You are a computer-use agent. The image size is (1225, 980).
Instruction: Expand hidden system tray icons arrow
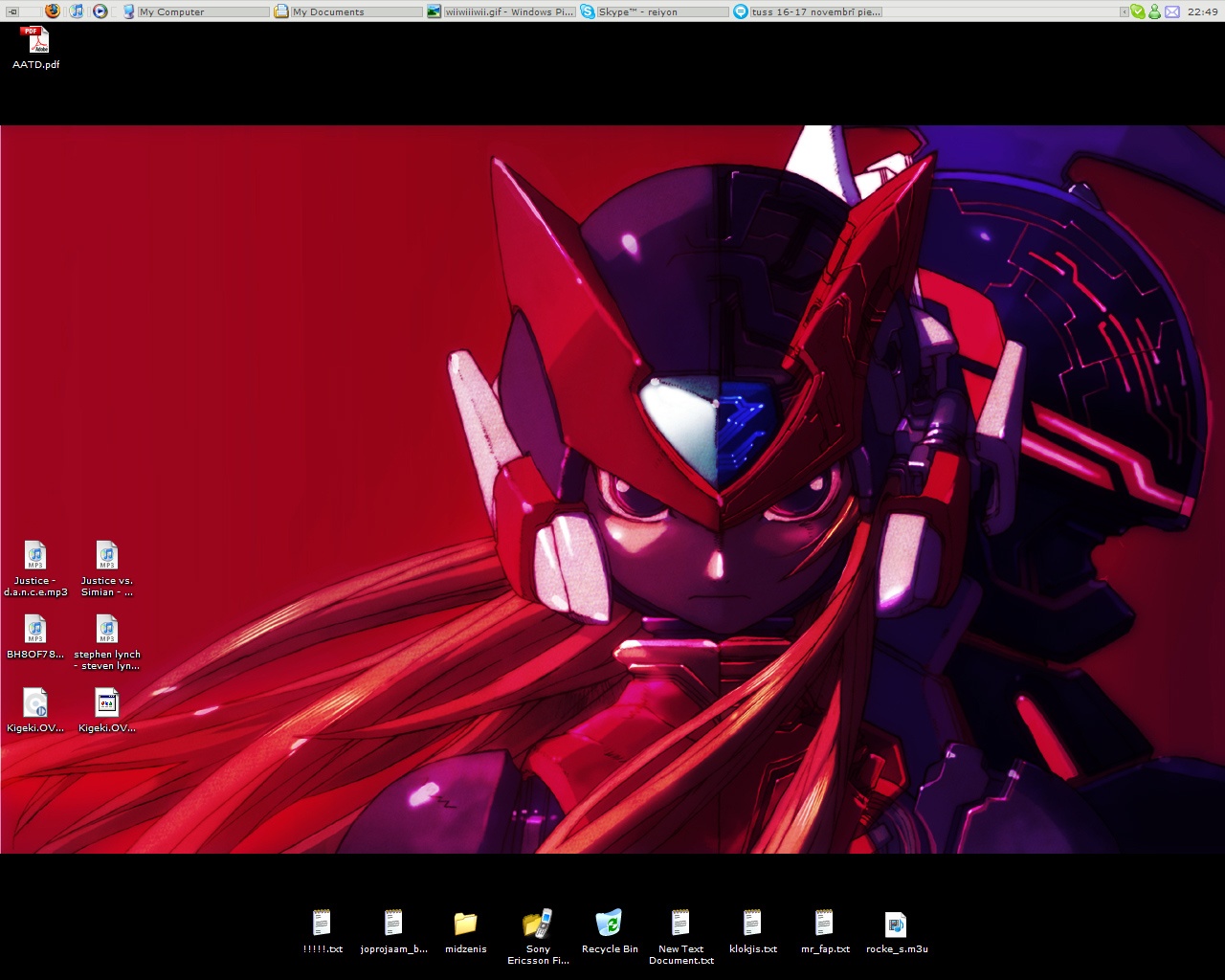point(1124,11)
